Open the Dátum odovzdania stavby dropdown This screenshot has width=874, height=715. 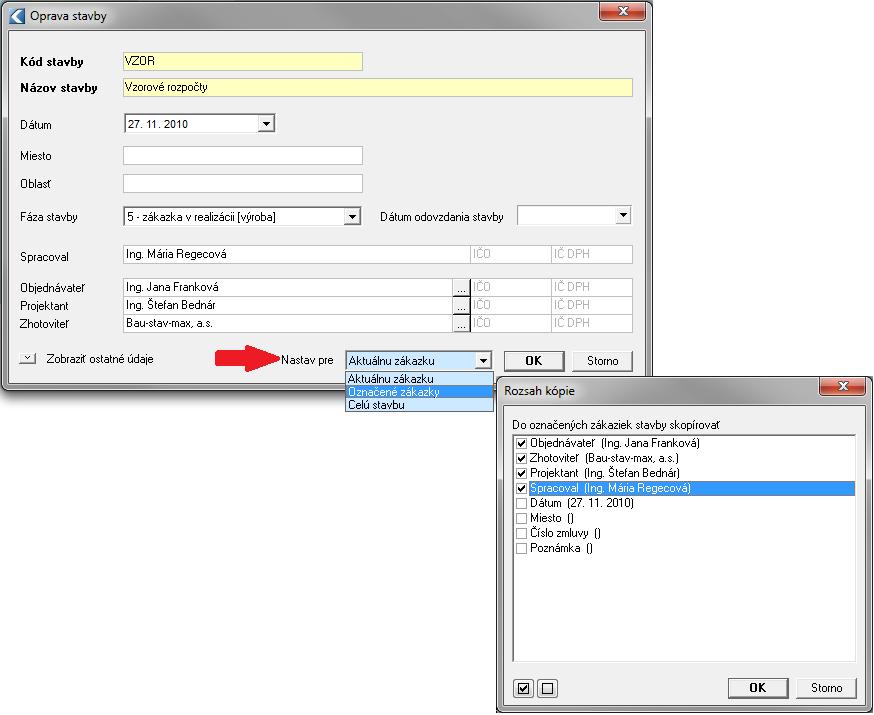pyautogui.click(x=623, y=216)
